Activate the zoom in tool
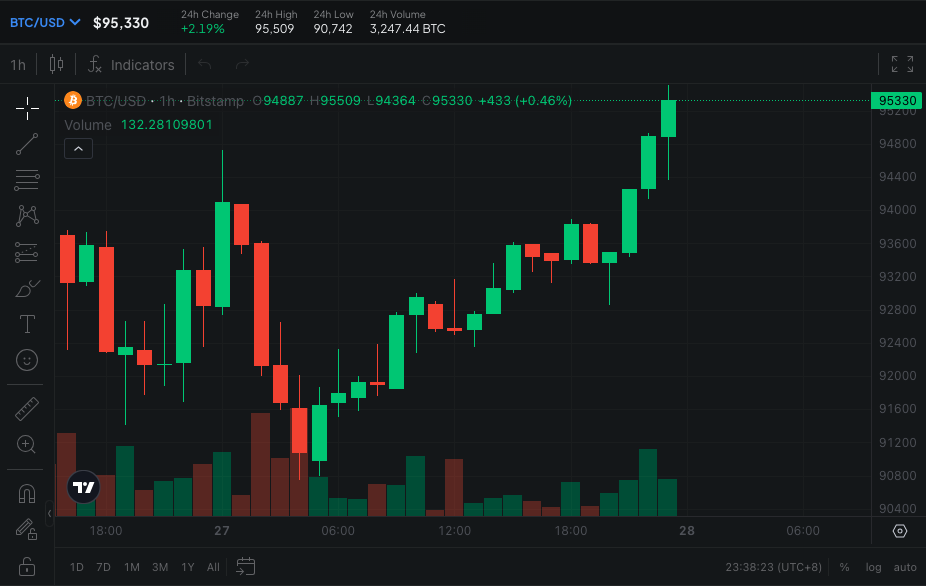Screen dimensions: 926x586 pyautogui.click(x=27, y=444)
